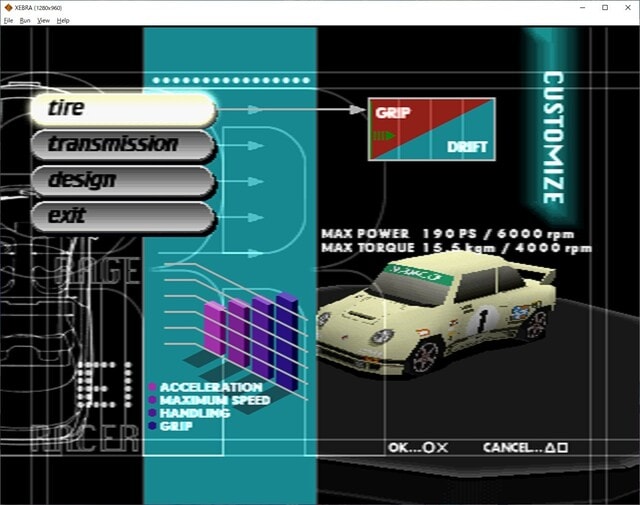640x505 pixels.
Task: Click the DRIFT label in tire chart
Action: coord(467,147)
